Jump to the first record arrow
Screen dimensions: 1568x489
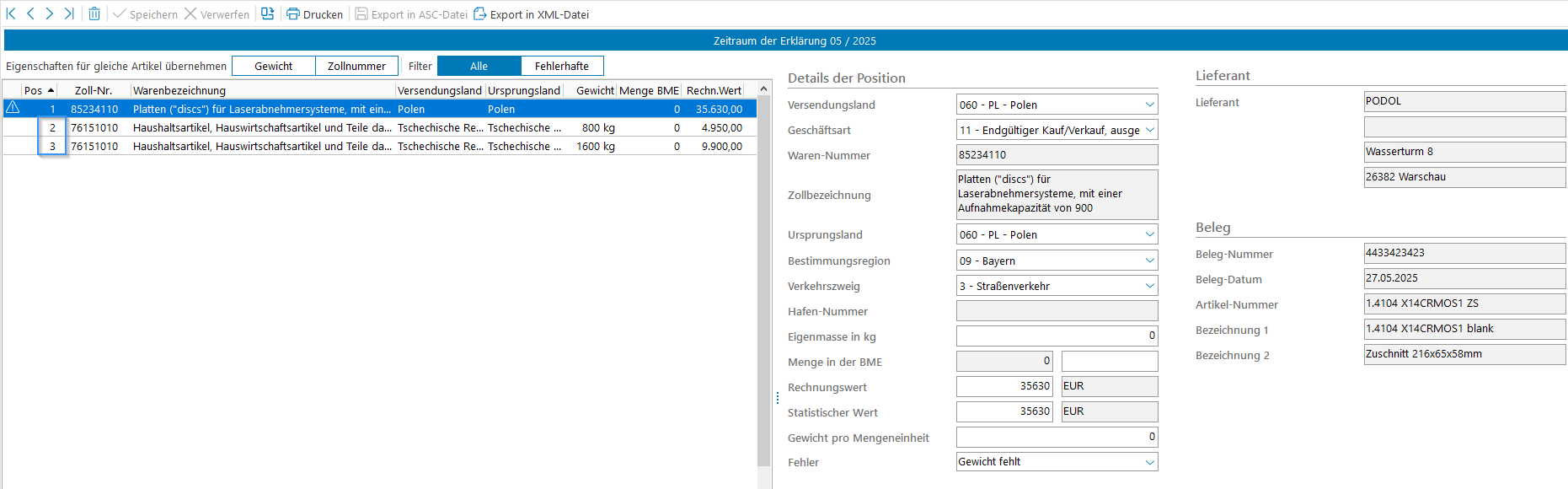point(11,13)
